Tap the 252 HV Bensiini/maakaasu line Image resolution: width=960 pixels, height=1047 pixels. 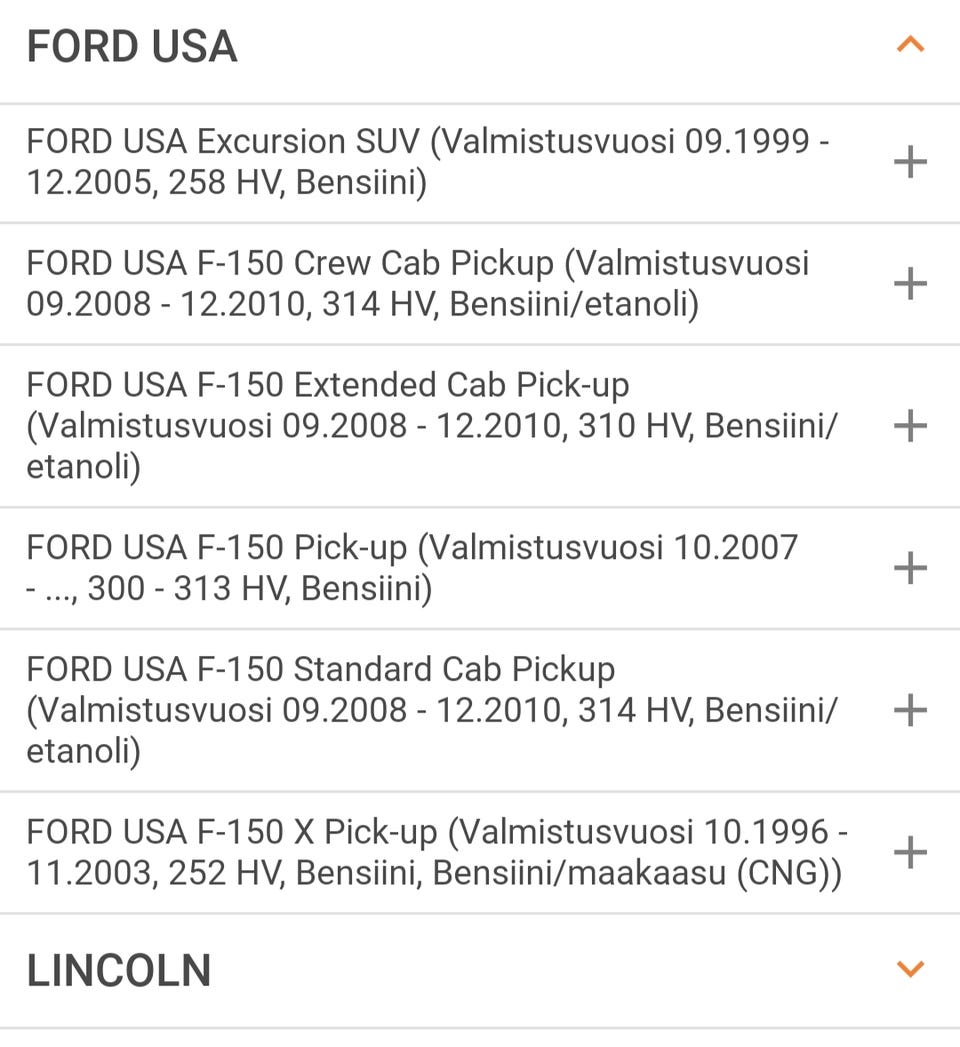[433, 875]
